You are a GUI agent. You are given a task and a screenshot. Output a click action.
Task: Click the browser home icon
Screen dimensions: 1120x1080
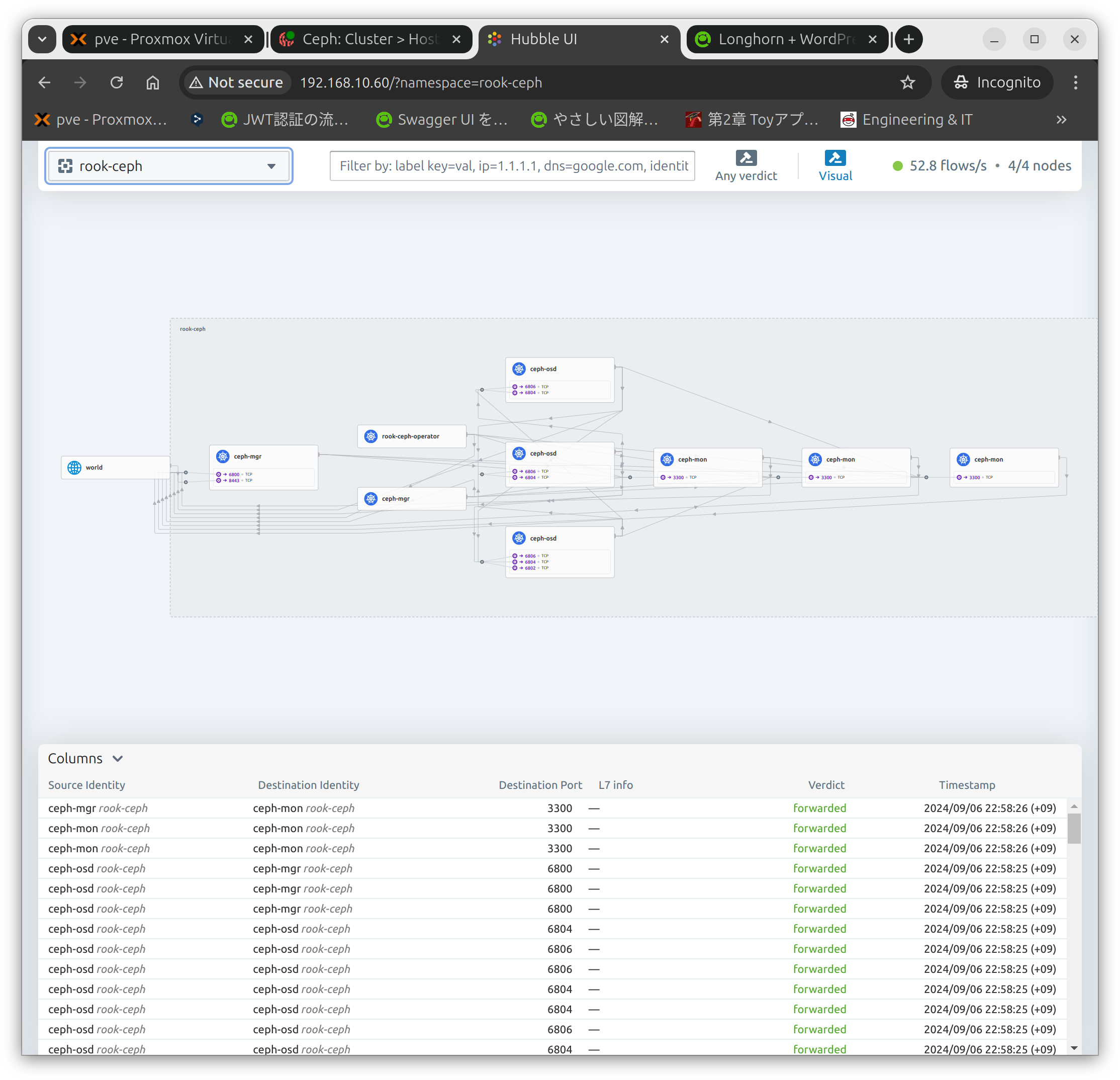tap(153, 83)
